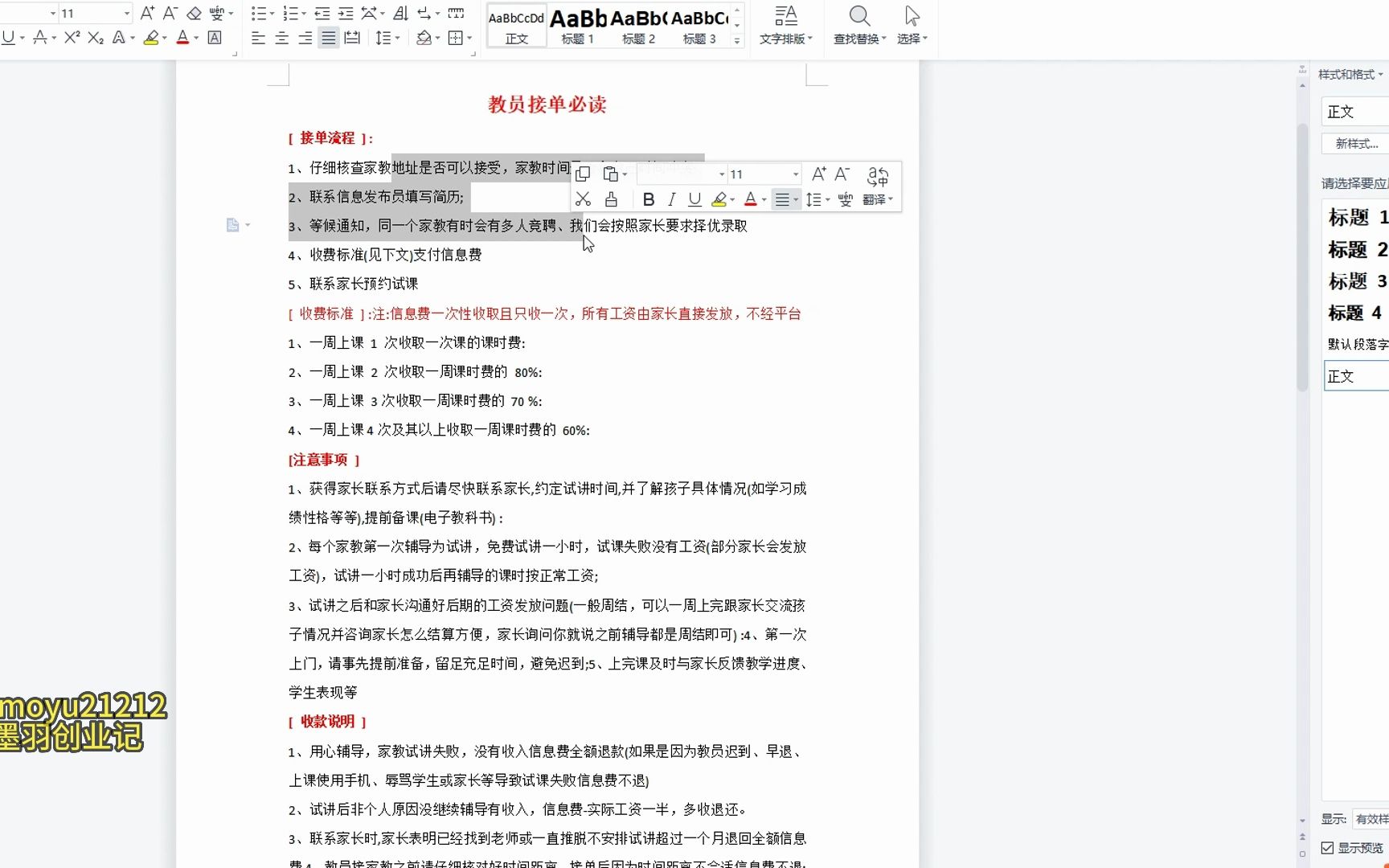Viewport: 1389px width, 868px height.
Task: Toggle 显示预览 checkbox
Action: click(1327, 848)
